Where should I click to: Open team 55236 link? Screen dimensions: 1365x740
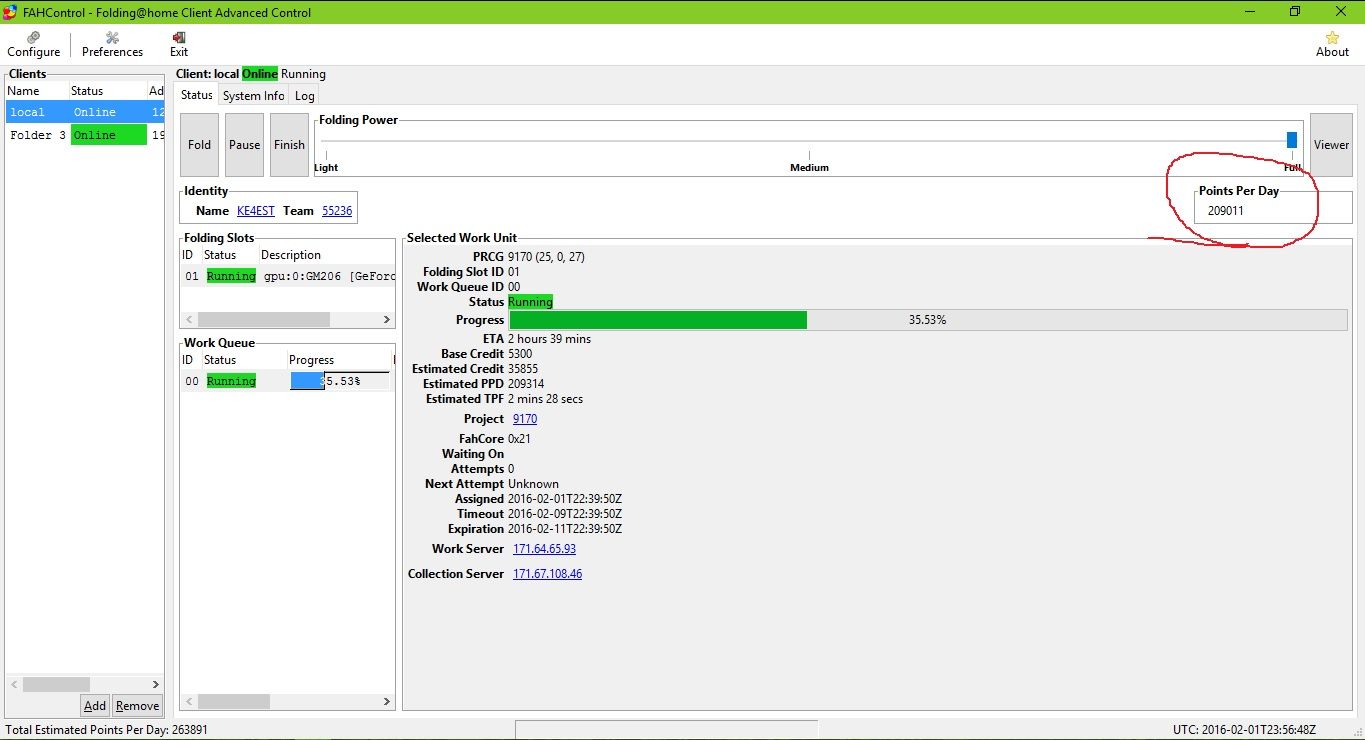[x=336, y=211]
